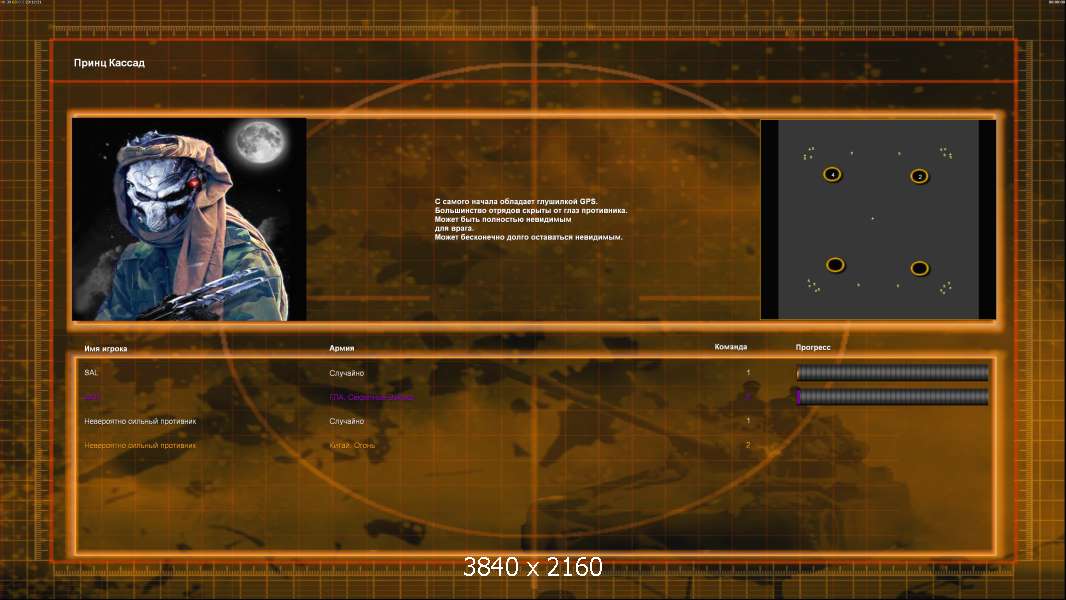Click the purple 'ГЛА' army entry
Screen dimensions: 1066x600
pos(371,397)
